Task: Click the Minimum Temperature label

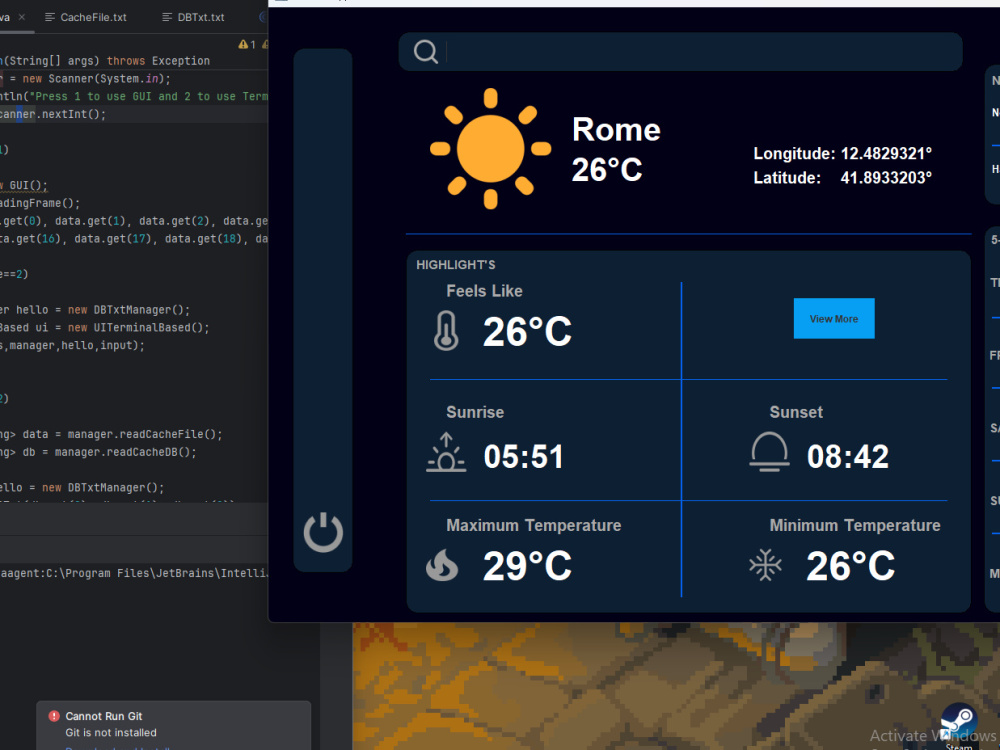Action: [x=855, y=526]
